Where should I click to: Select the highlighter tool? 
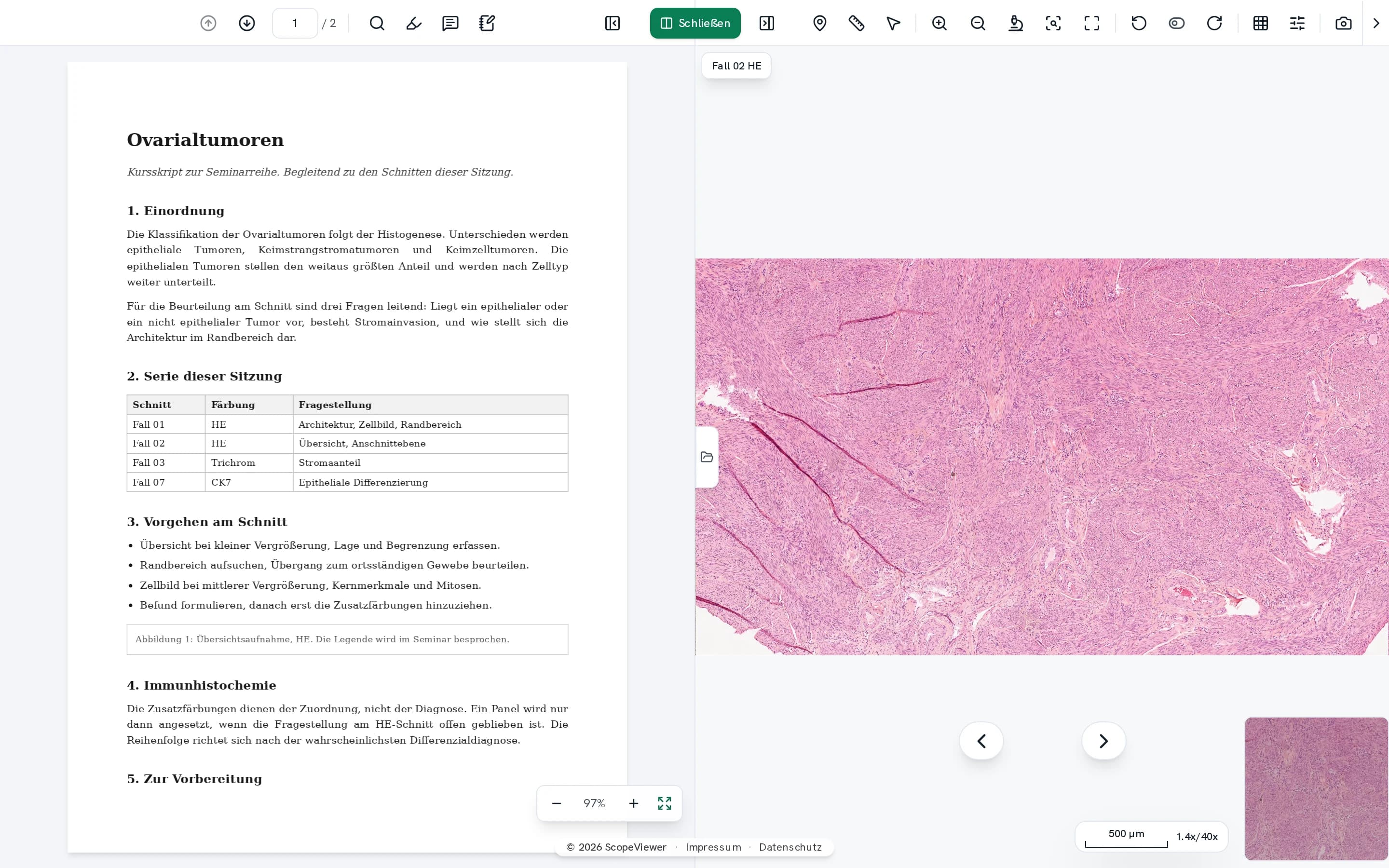[x=414, y=23]
